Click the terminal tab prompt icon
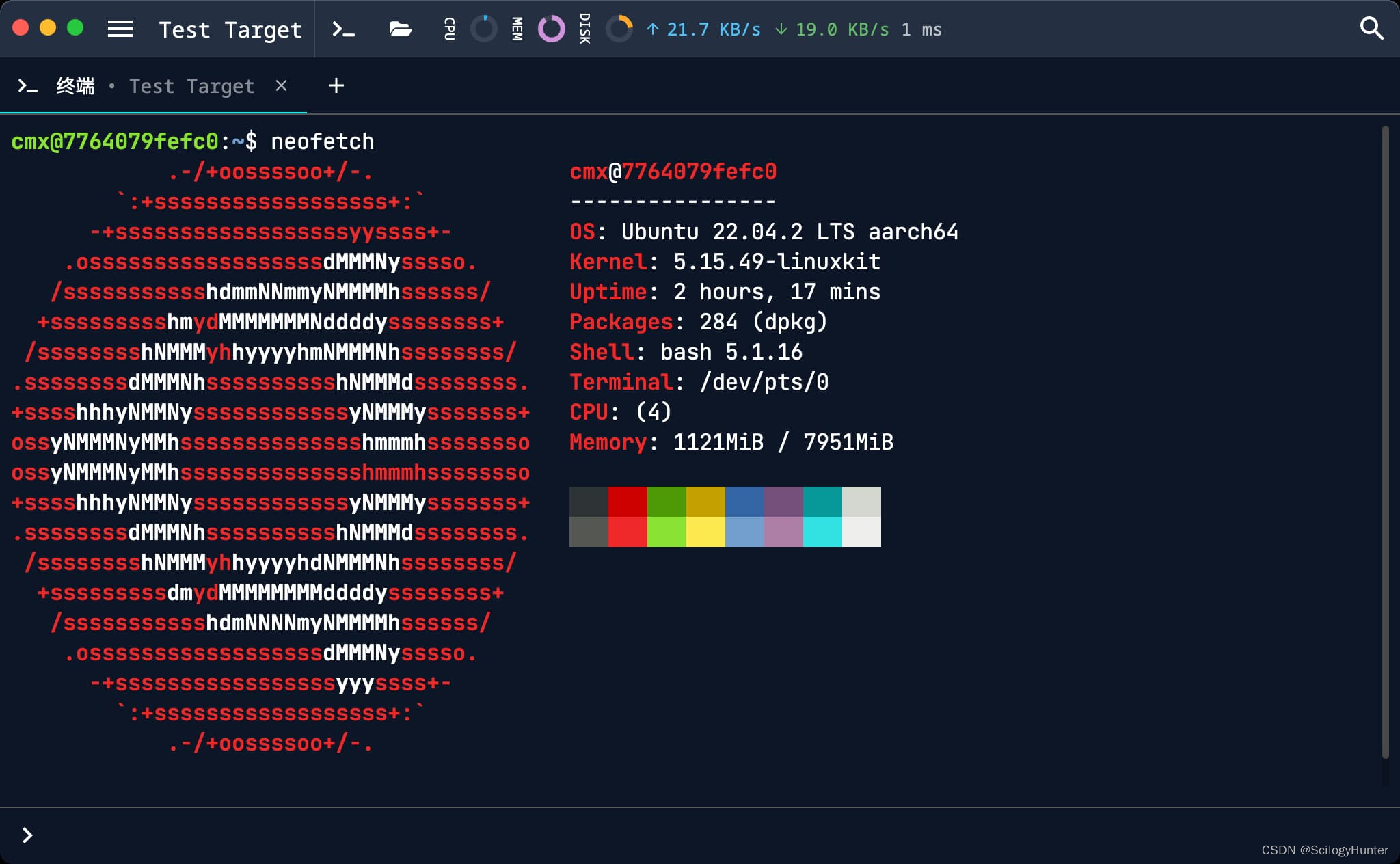 [x=27, y=86]
